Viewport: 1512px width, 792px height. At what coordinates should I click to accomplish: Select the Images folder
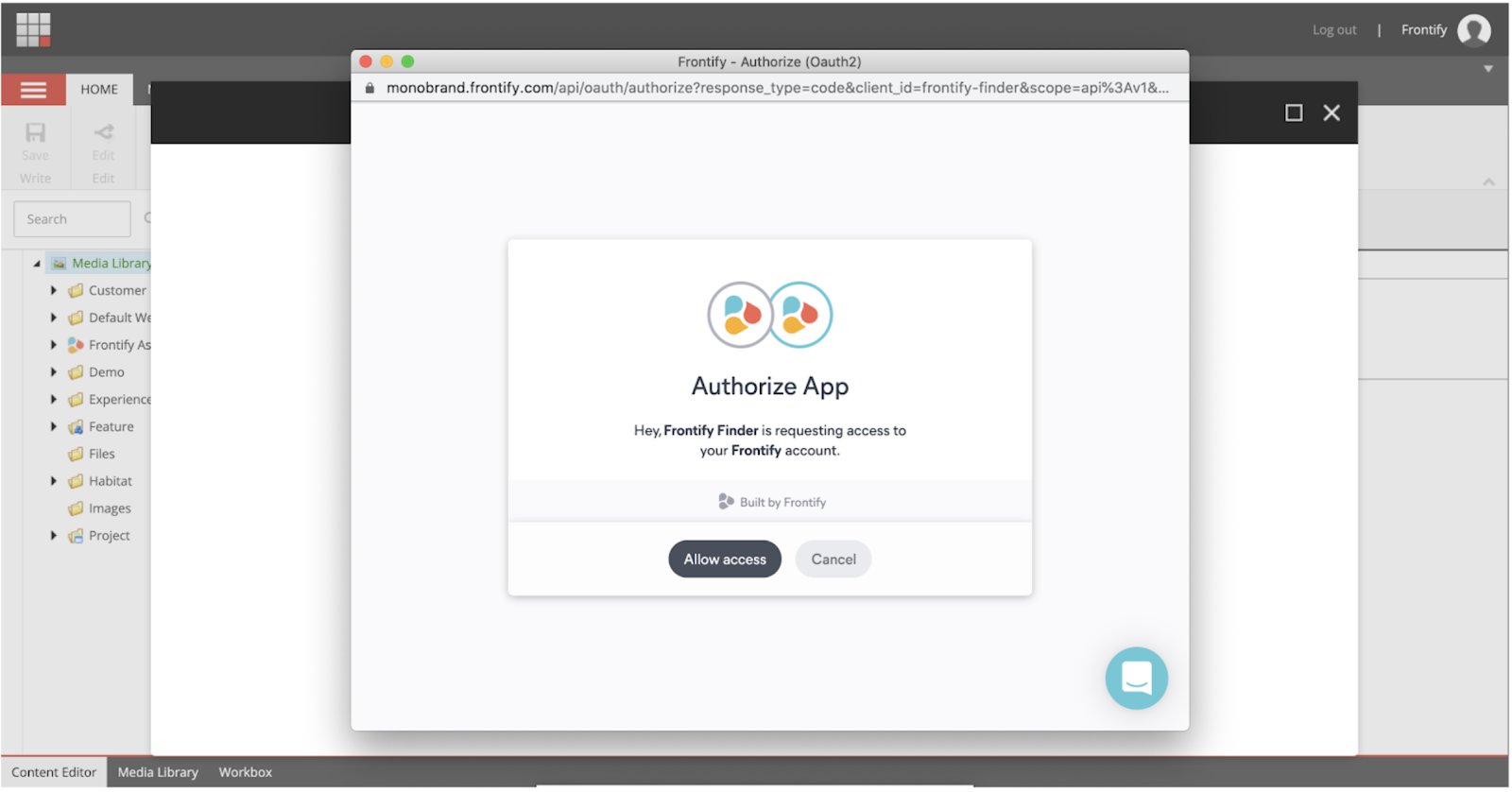pos(99,509)
